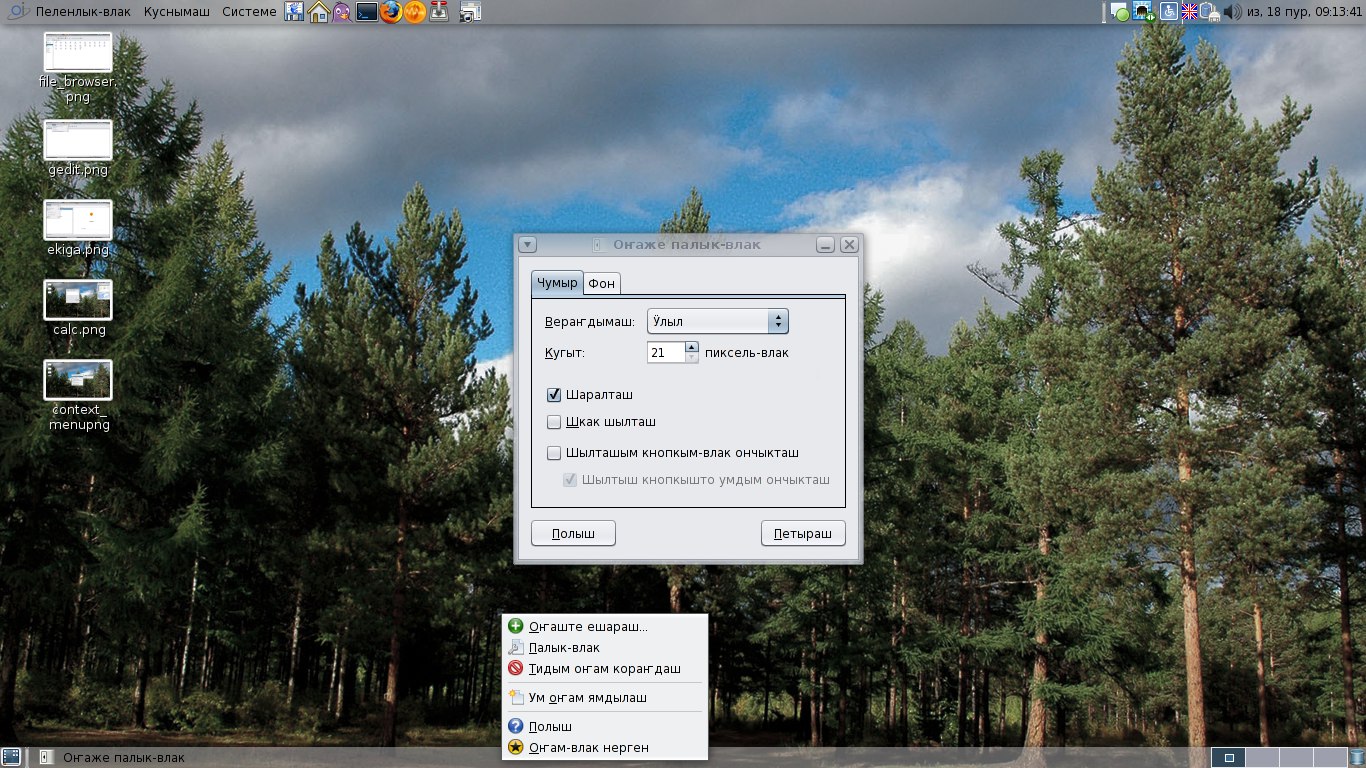Viewport: 1366px width, 768px height.
Task: Tick Шылташым кнопкым-влак ончыкташ checkbox
Action: tap(554, 453)
